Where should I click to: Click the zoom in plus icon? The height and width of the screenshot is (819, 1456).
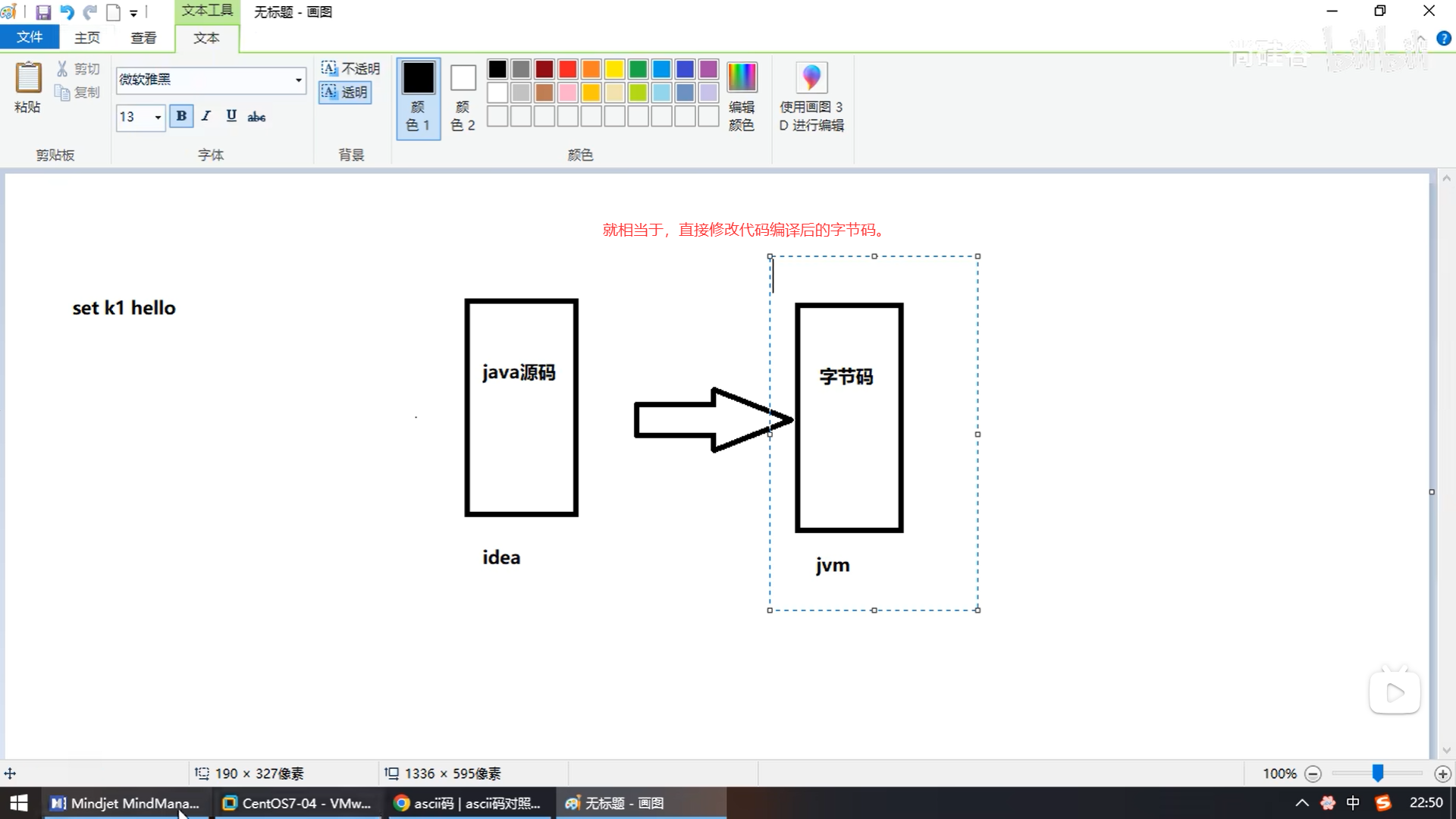click(x=1442, y=773)
